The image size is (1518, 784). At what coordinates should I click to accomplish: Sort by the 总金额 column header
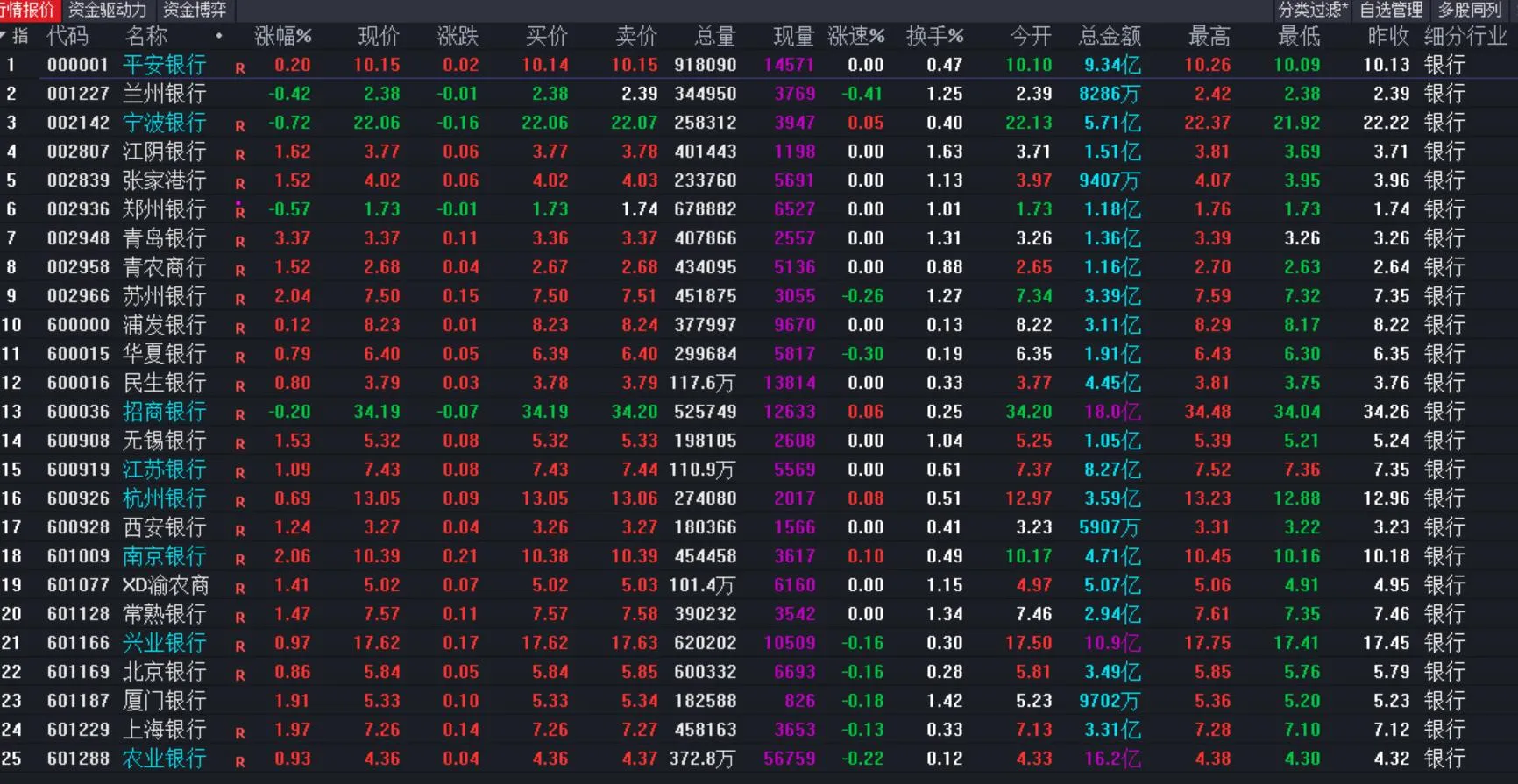click(x=1110, y=36)
